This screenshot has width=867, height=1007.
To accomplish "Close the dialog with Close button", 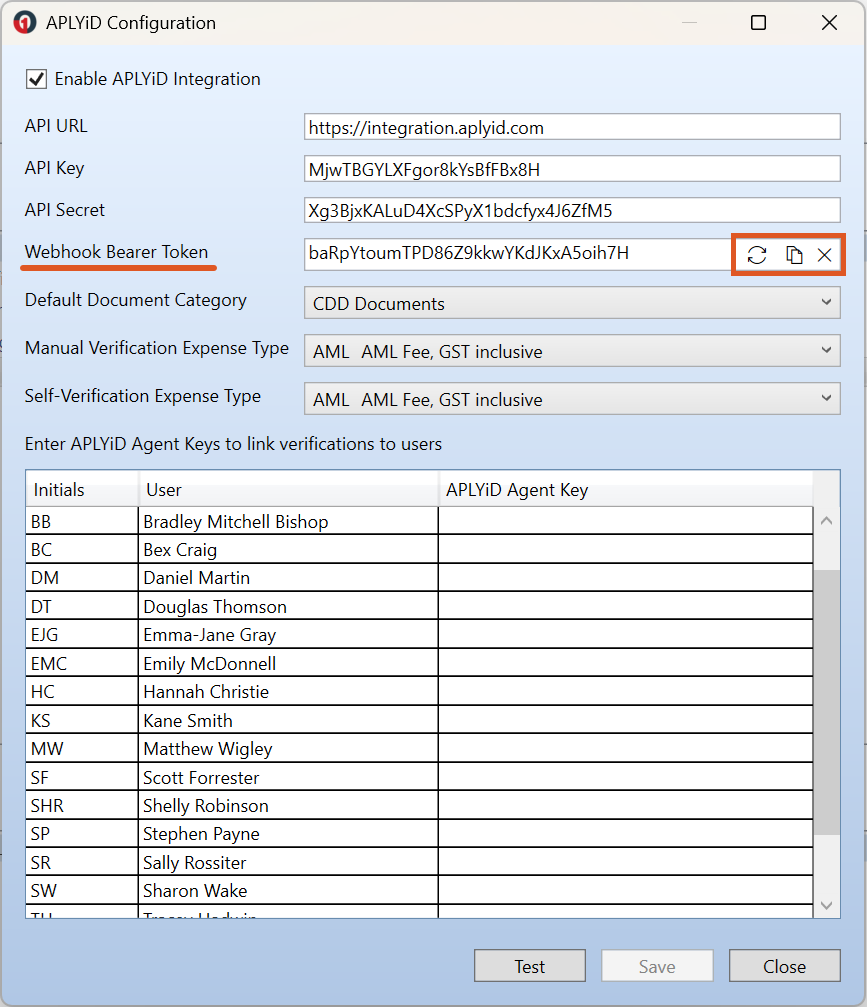I will 785,966.
